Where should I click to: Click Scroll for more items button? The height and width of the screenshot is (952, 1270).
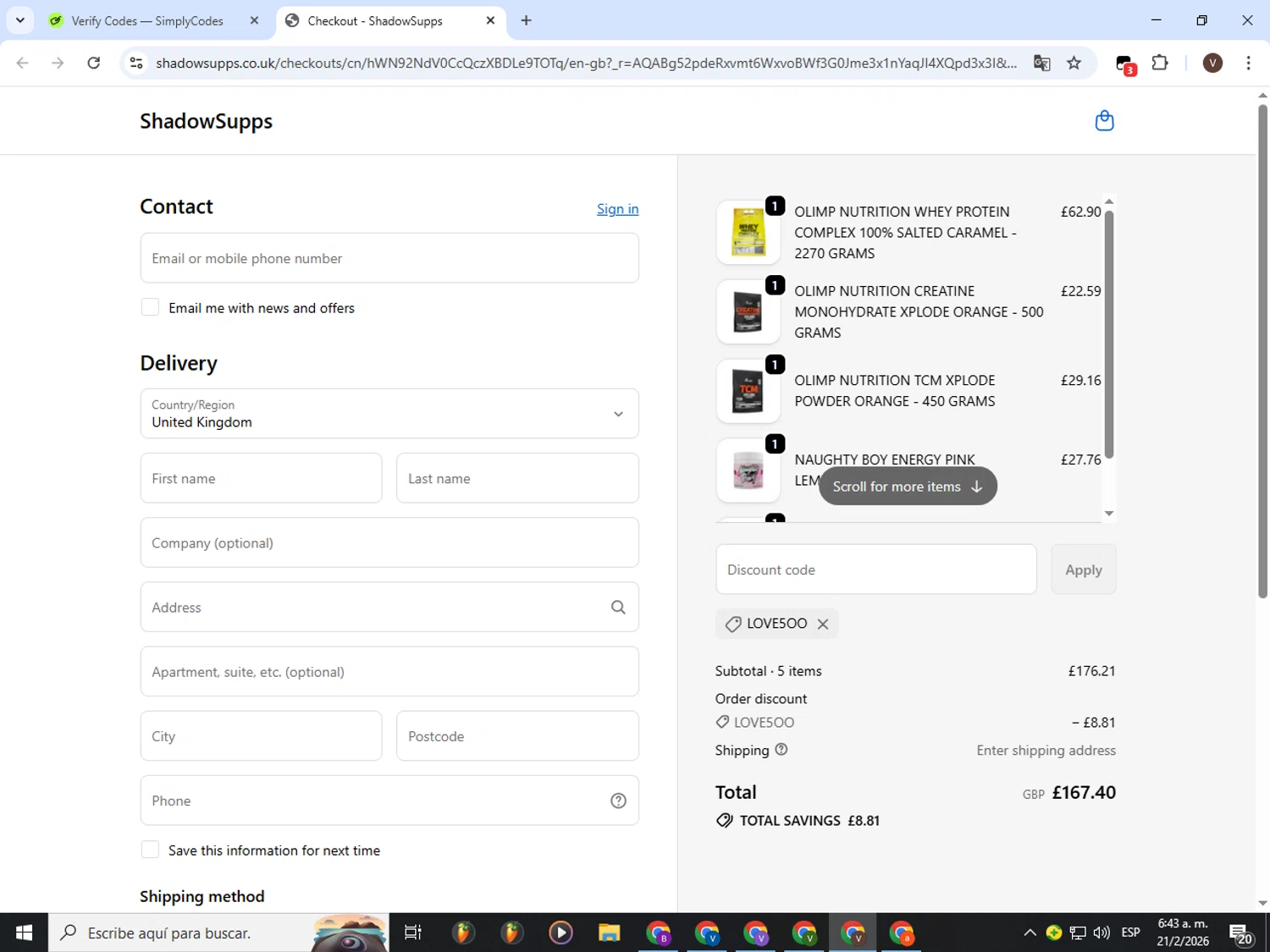coord(908,487)
